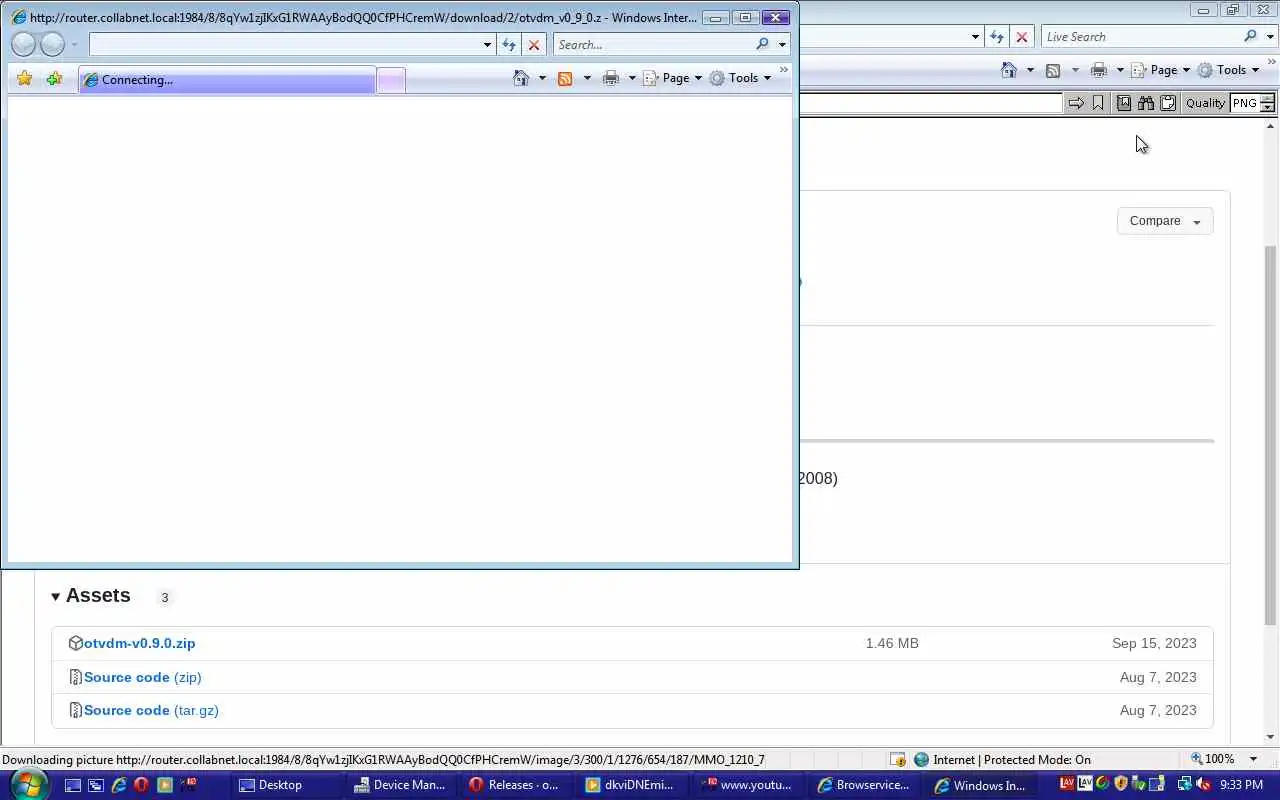This screenshot has width=1280, height=800.
Task: Open the Page menu in popup window
Action: click(x=672, y=78)
